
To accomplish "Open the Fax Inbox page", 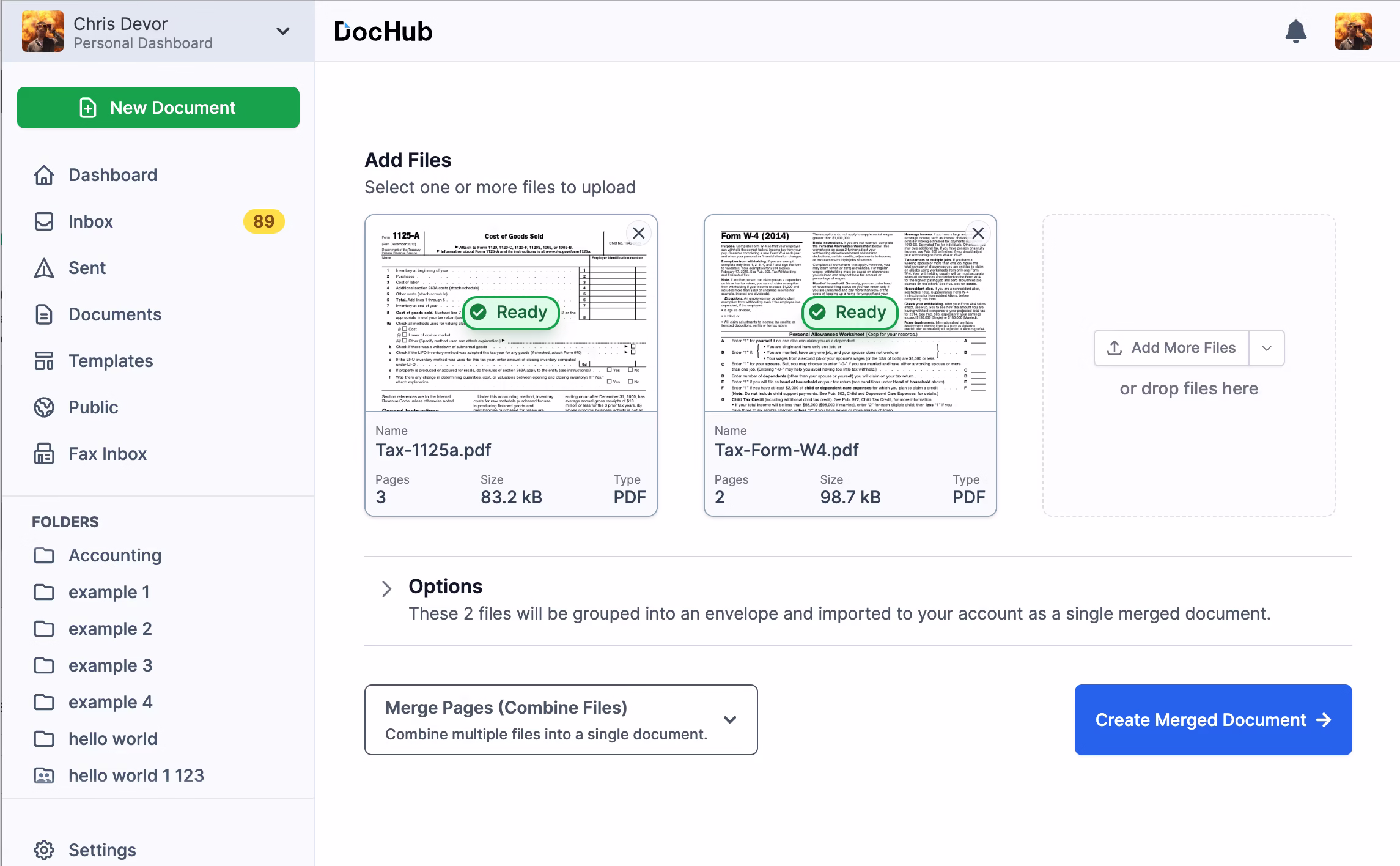I will [108, 454].
